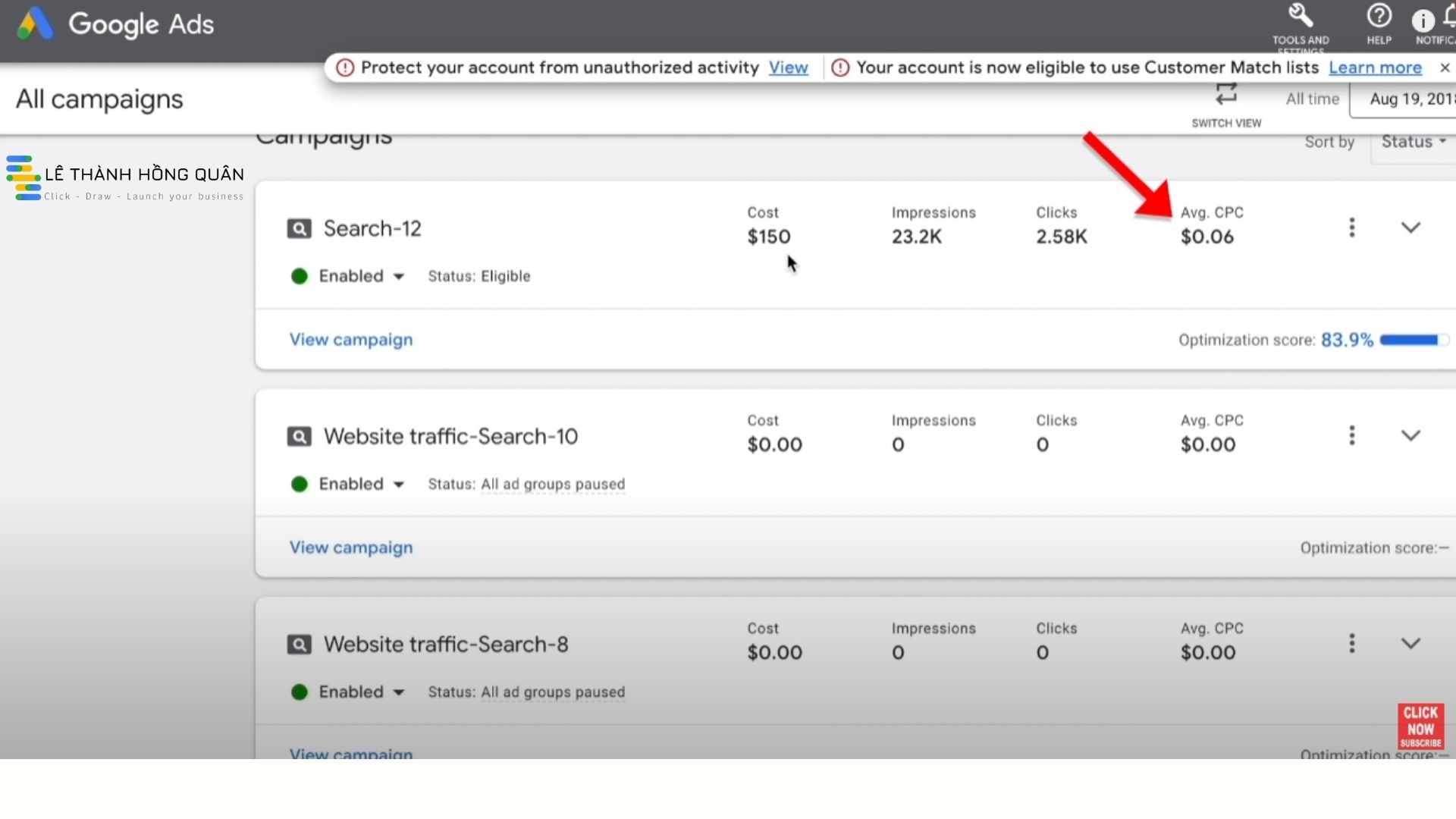Open three-dot menu for Website traffic-Search-10
This screenshot has width=1456, height=819.
click(1351, 435)
